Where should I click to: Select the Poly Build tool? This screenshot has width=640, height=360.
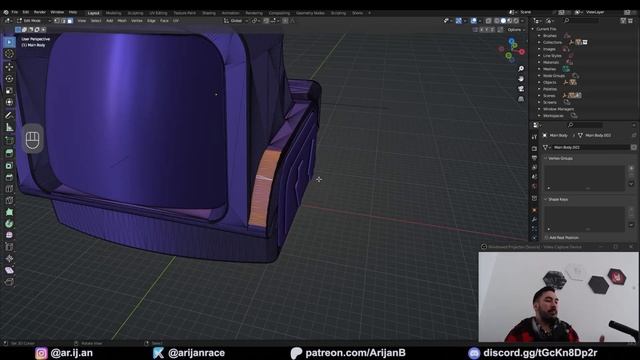tap(9, 212)
